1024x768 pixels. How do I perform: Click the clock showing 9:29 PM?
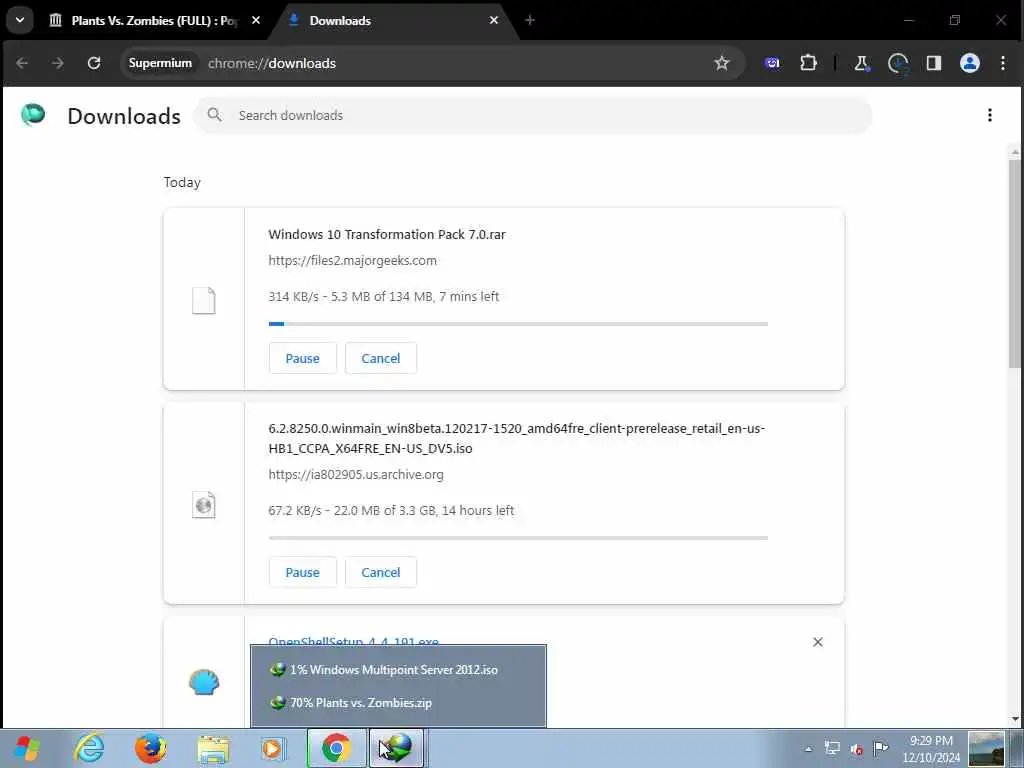(x=931, y=749)
